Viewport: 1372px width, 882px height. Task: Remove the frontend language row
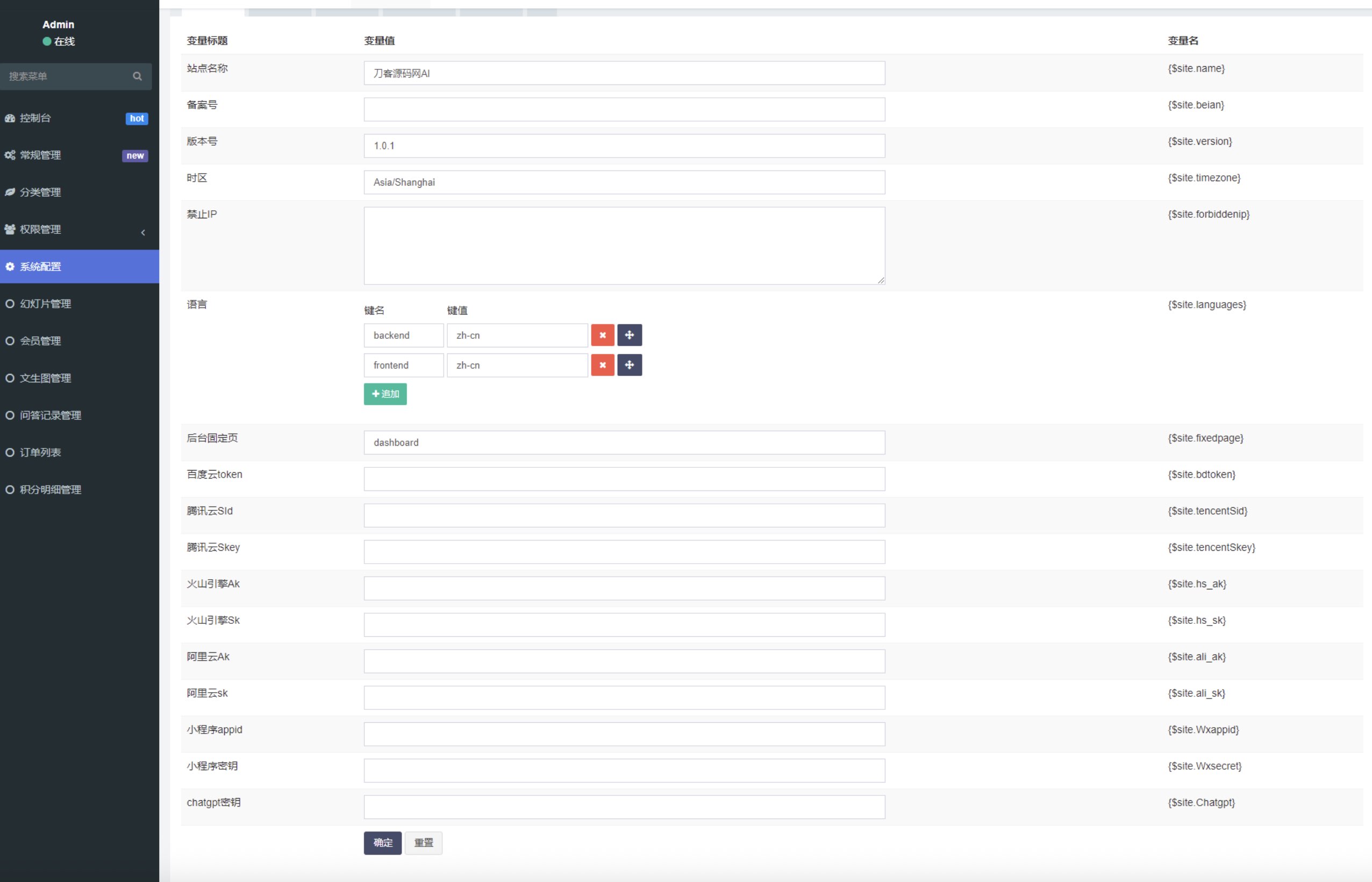click(602, 365)
